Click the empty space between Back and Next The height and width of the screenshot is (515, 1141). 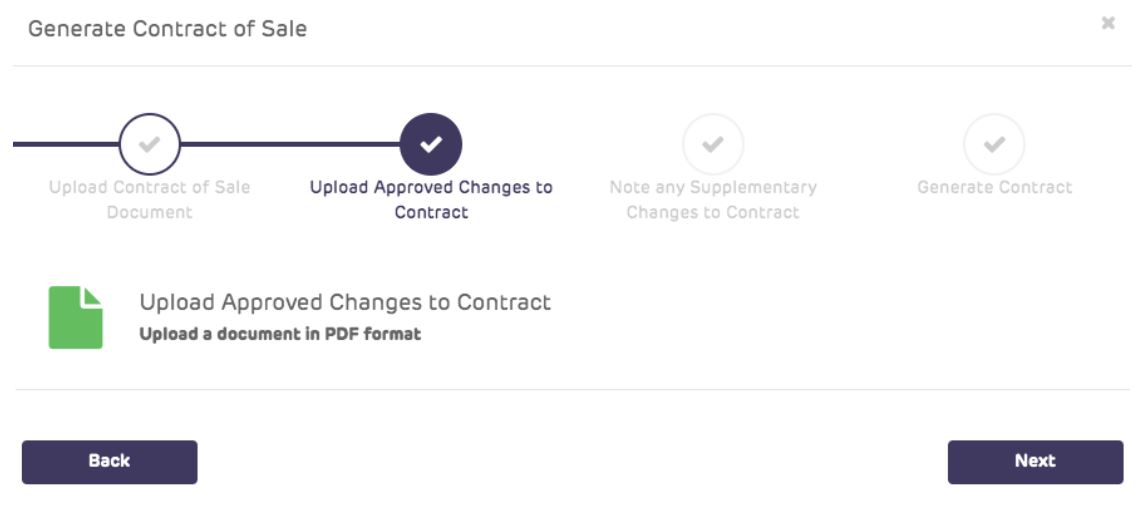[x=570, y=461]
